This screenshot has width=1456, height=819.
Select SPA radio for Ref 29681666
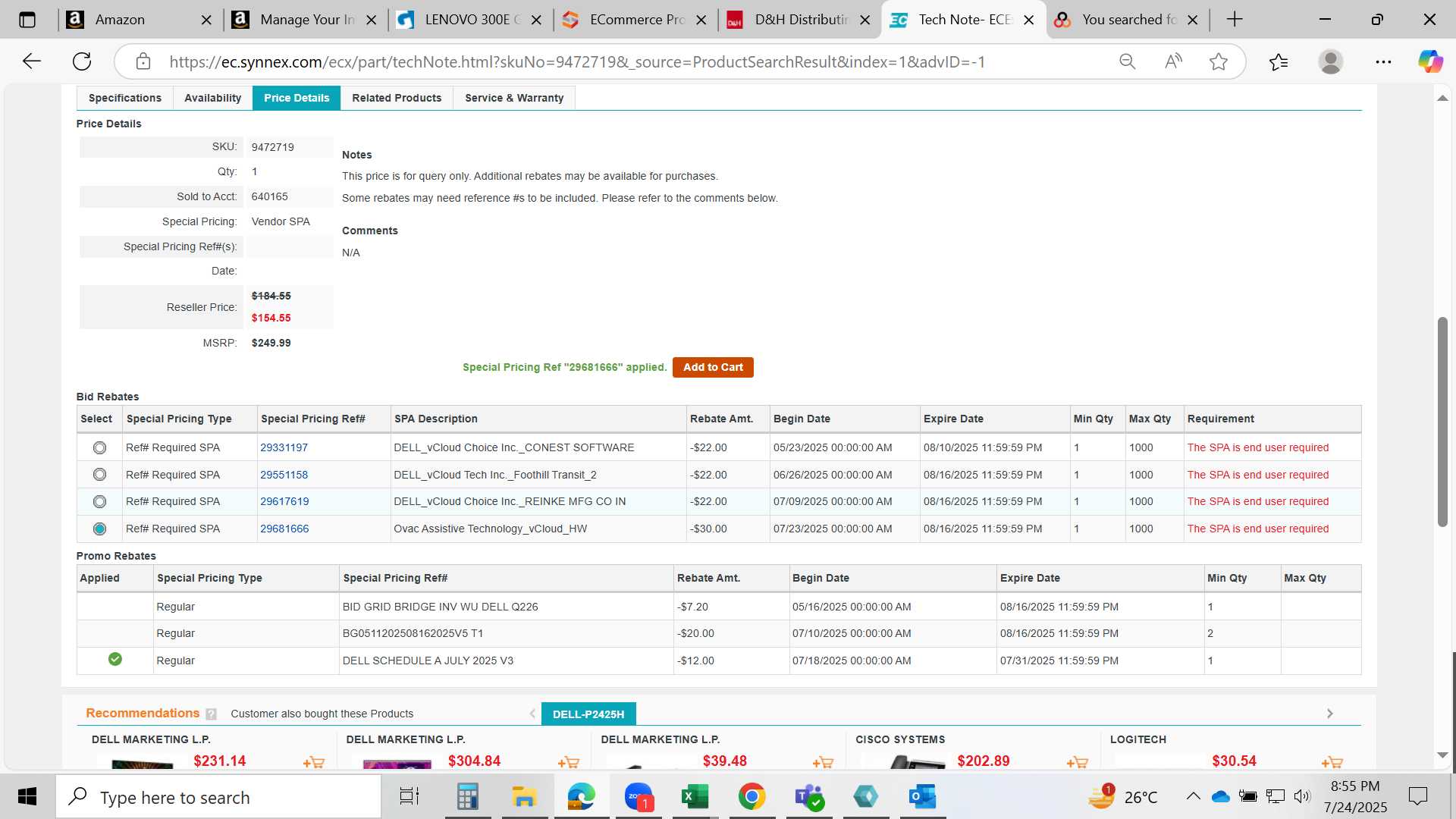(x=99, y=529)
